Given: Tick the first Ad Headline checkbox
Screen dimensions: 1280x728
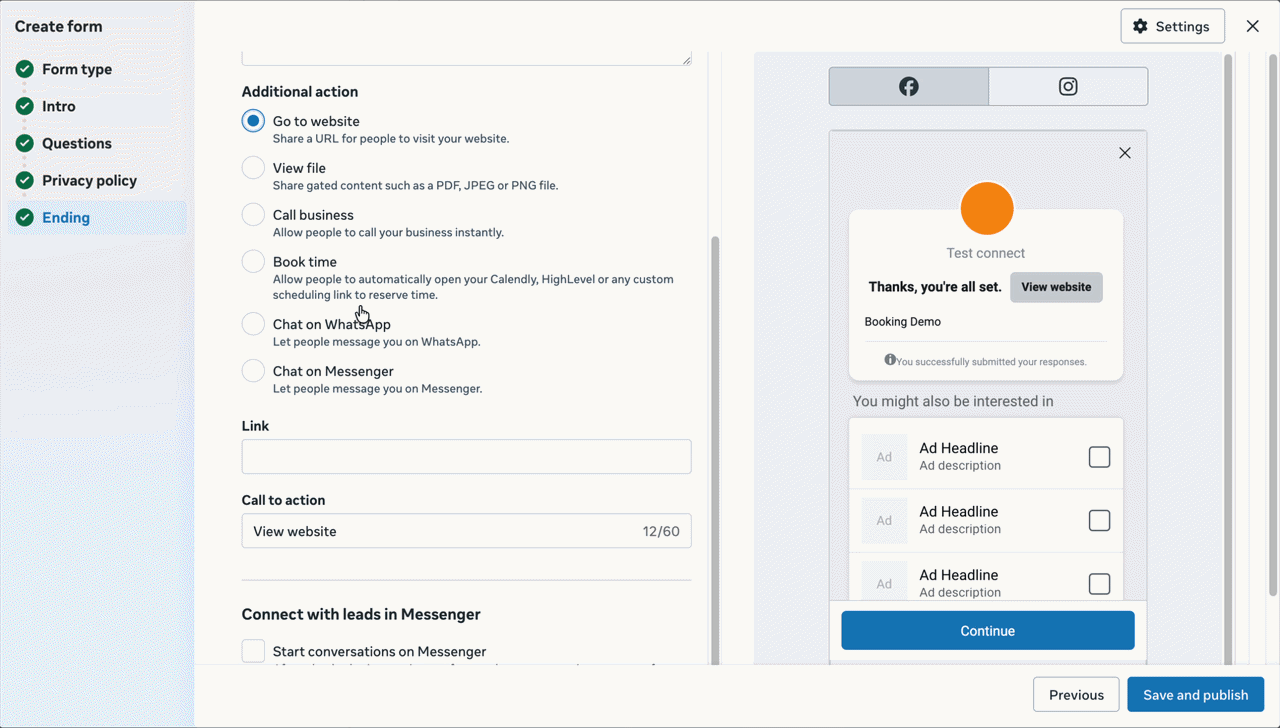Looking at the screenshot, I should [x=1099, y=457].
